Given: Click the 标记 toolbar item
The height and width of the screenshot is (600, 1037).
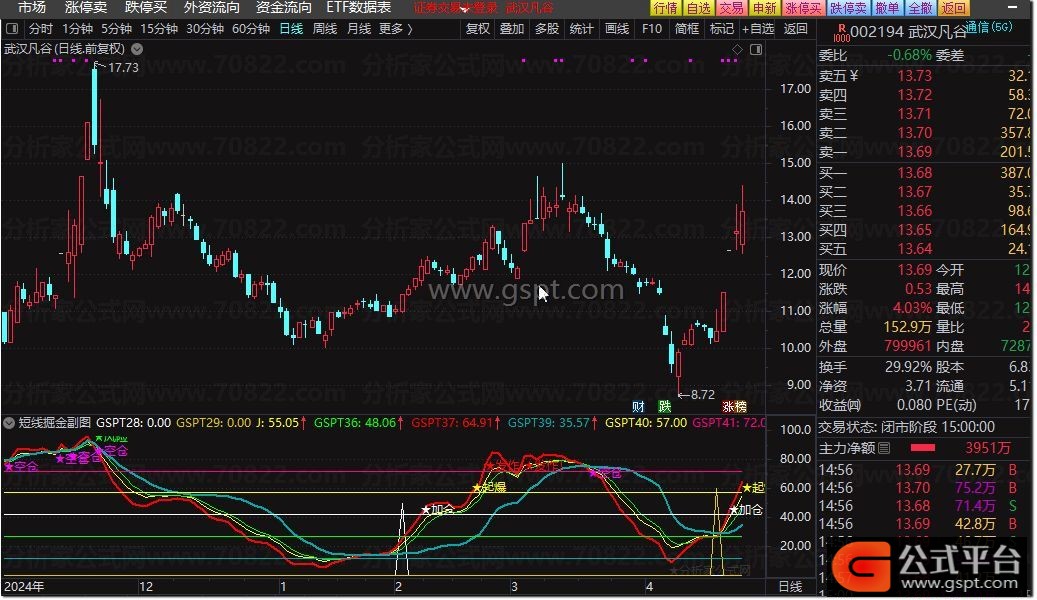Looking at the screenshot, I should coord(722,29).
